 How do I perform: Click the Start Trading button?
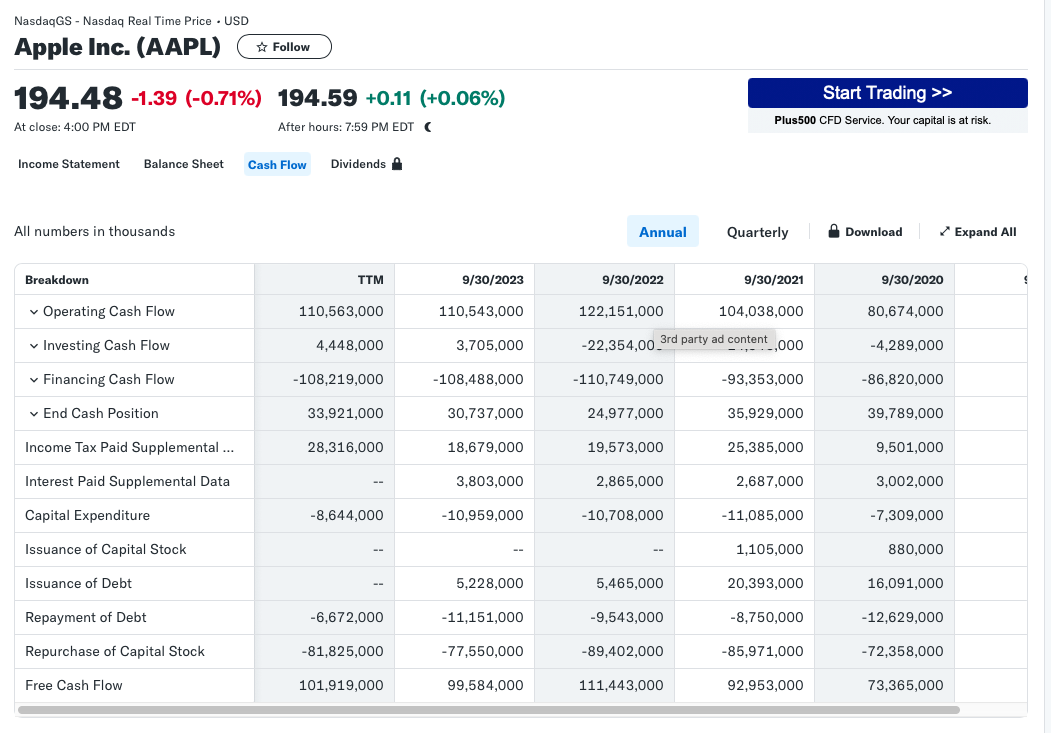coord(887,93)
